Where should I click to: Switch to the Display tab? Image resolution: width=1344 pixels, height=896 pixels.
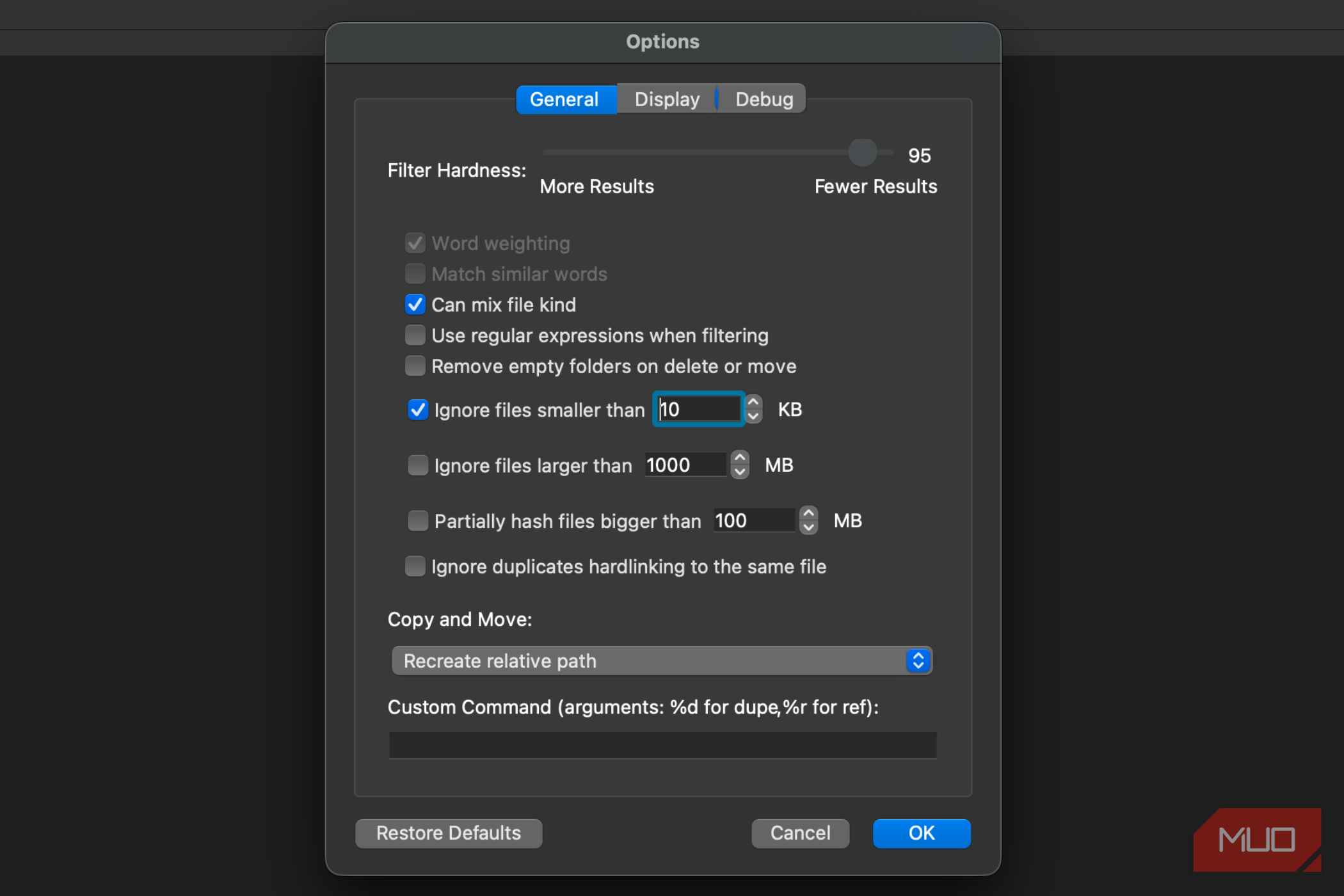pos(667,99)
